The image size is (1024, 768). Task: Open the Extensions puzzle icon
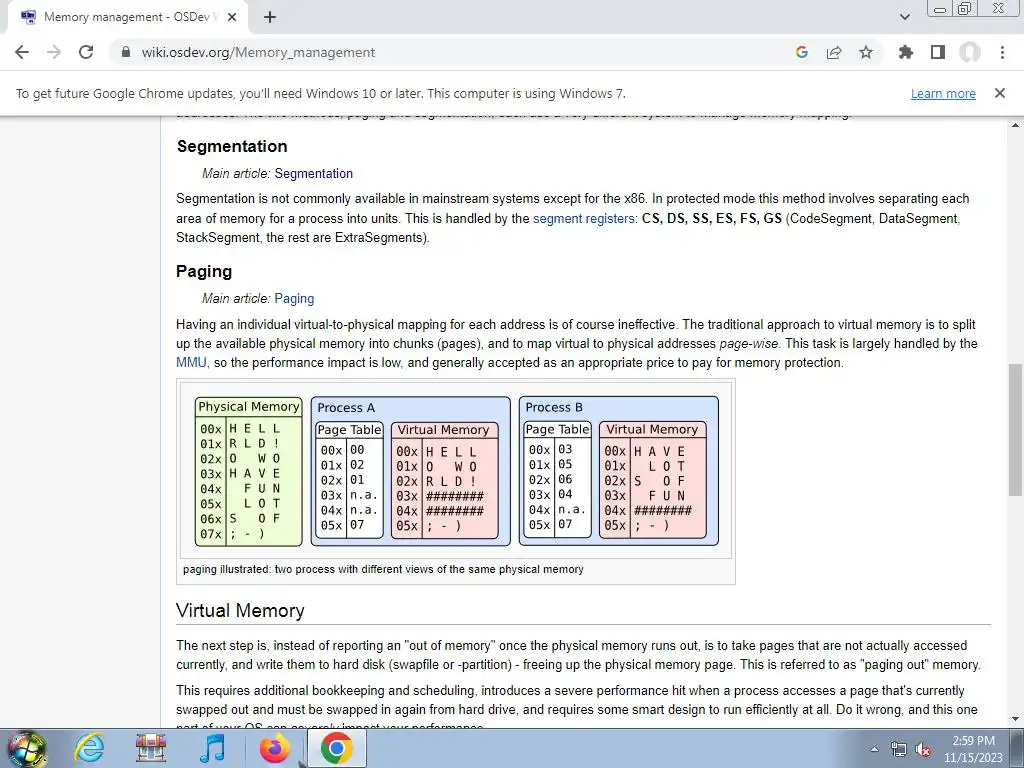click(906, 52)
